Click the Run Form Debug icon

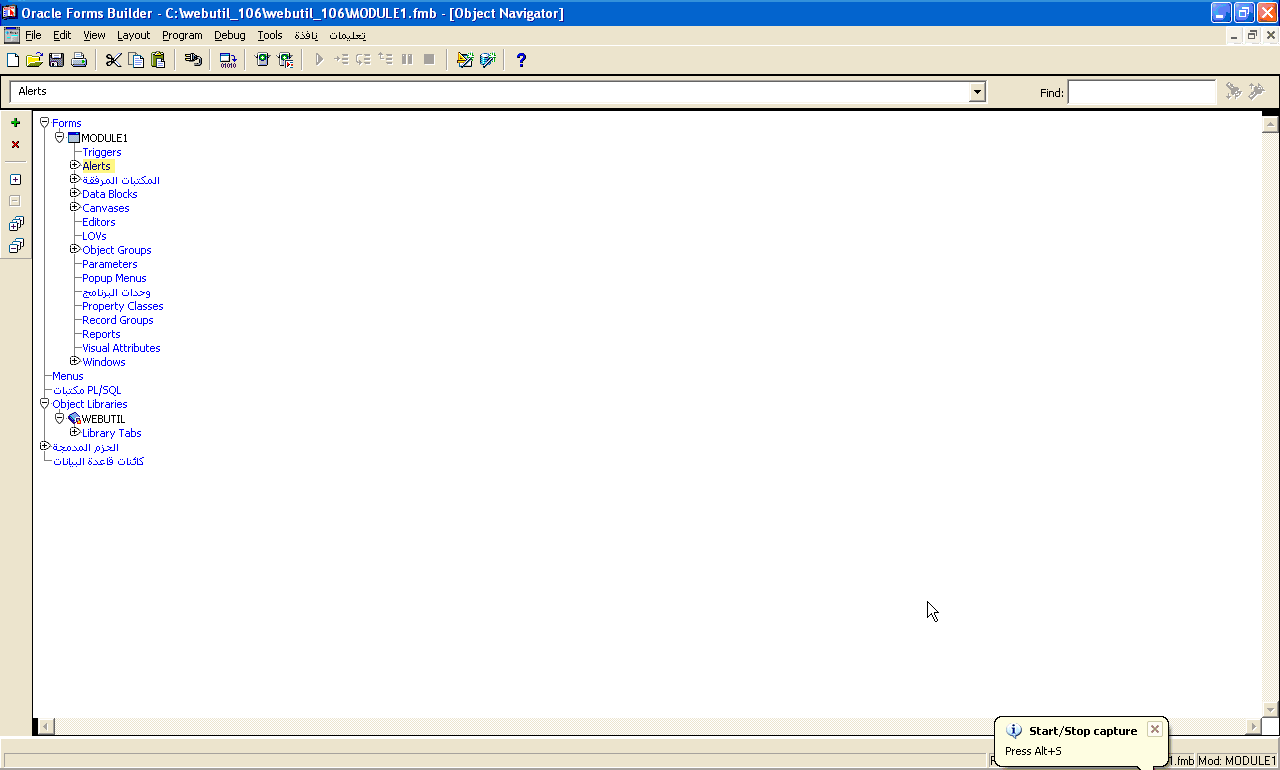tap(285, 60)
